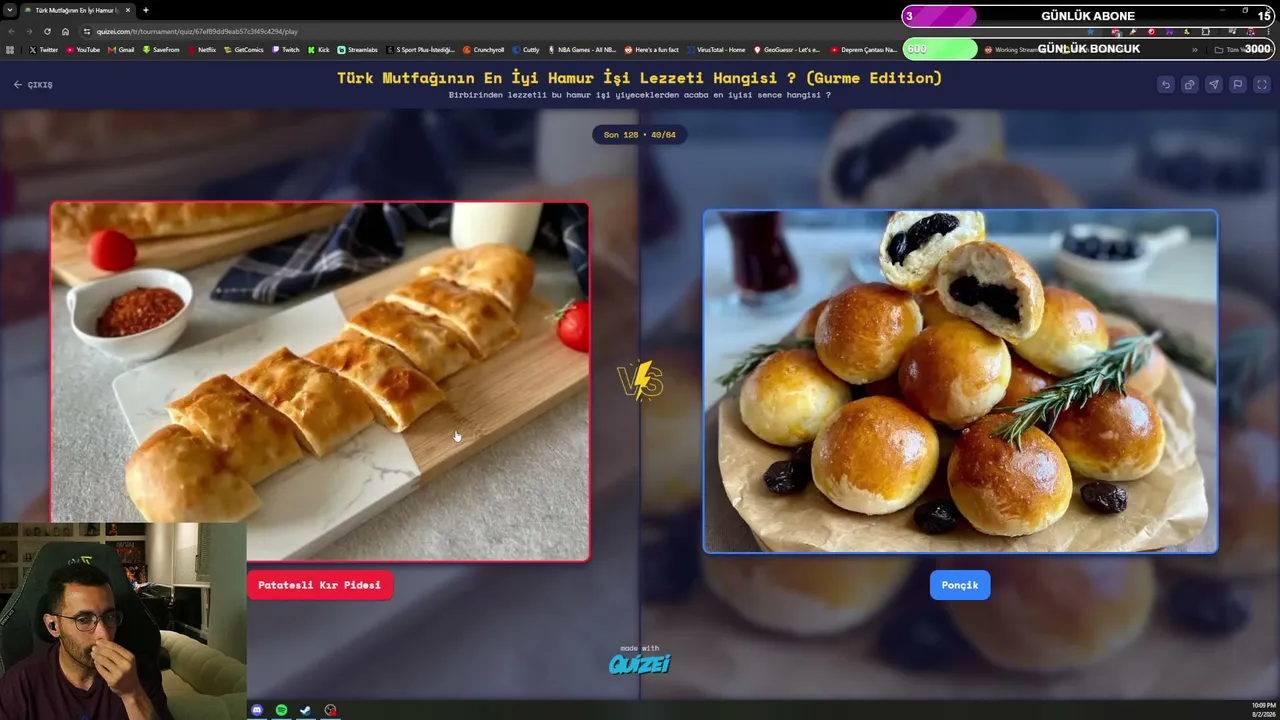
Task: Click the browser forward arrow
Action: tap(29, 31)
